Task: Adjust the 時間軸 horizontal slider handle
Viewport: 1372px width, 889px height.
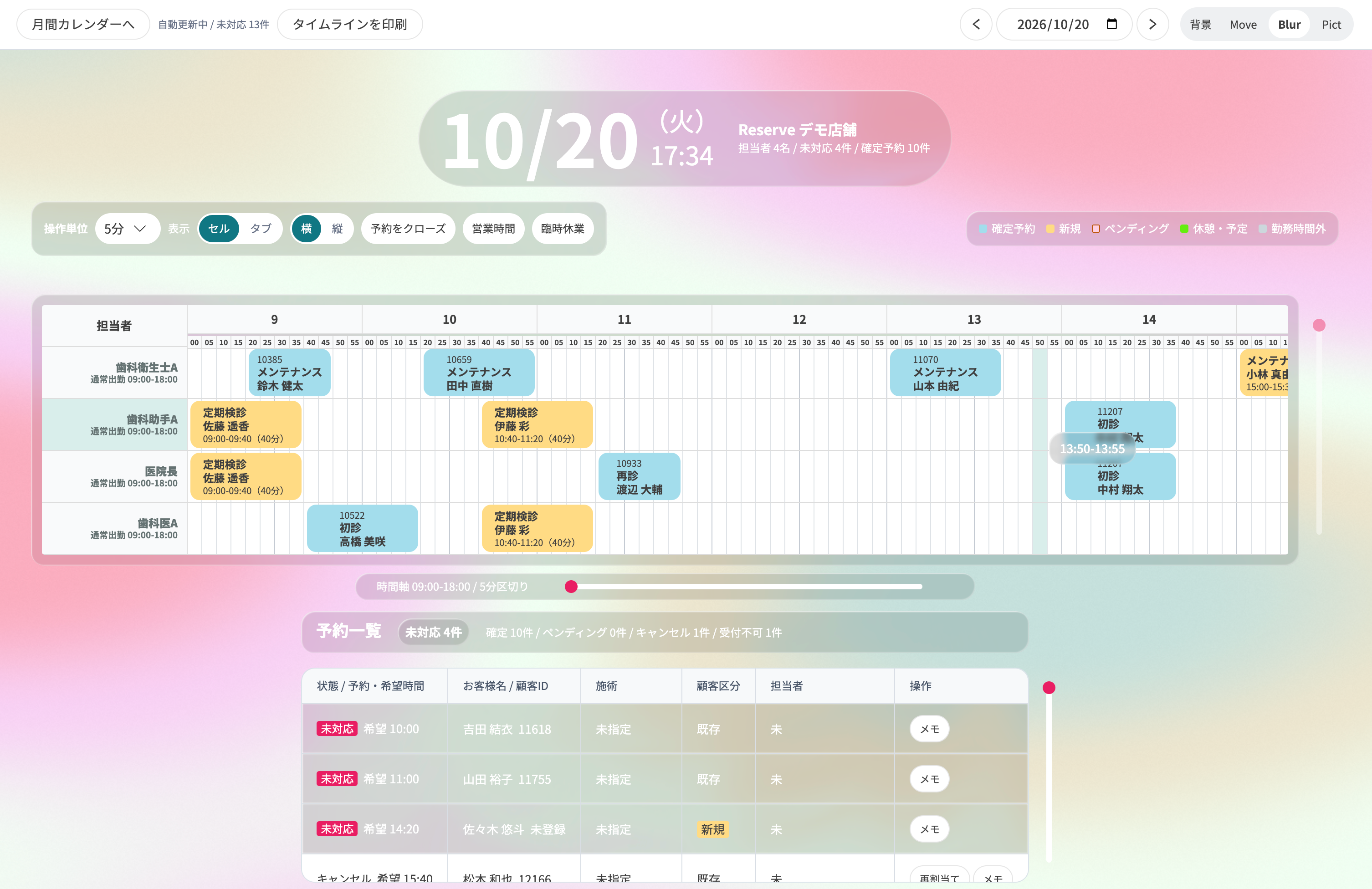Action: (571, 586)
